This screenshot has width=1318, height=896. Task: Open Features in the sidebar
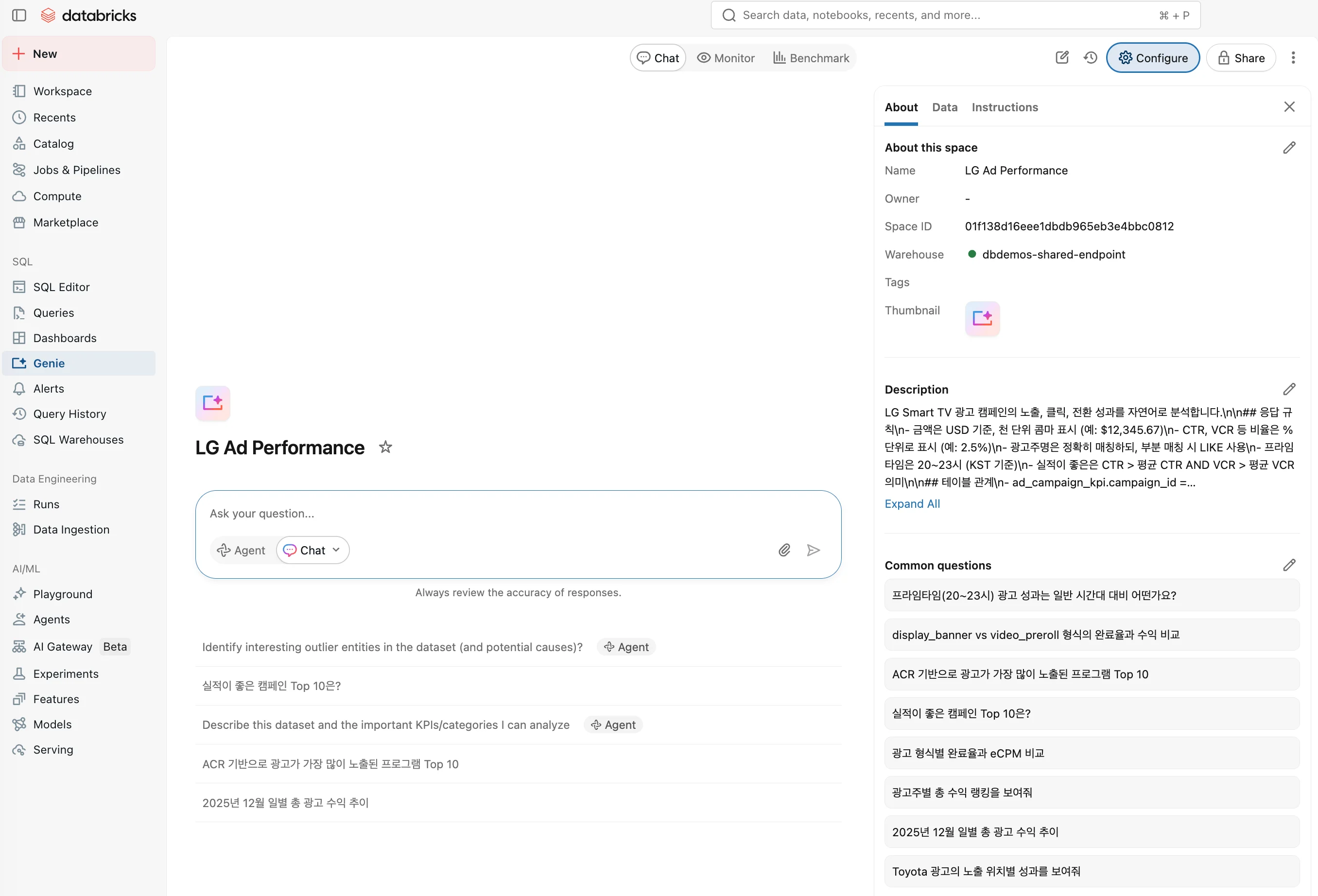(79, 699)
